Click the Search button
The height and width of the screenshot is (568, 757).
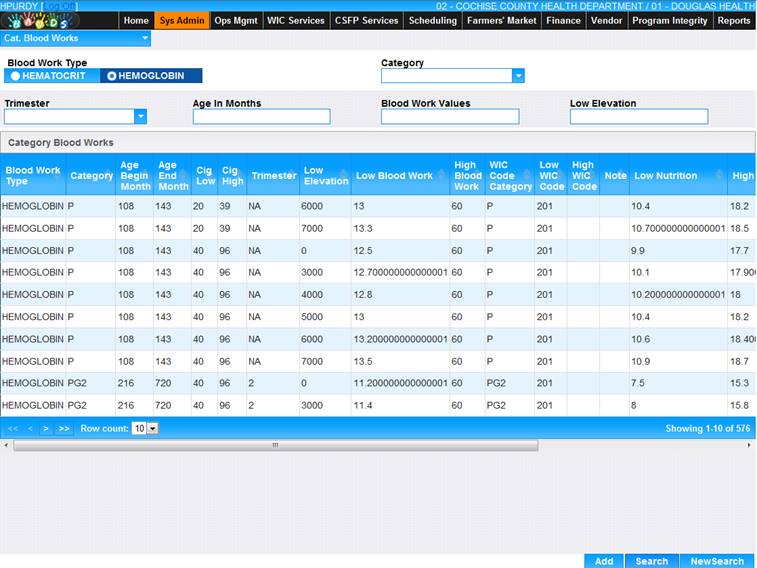click(652, 561)
